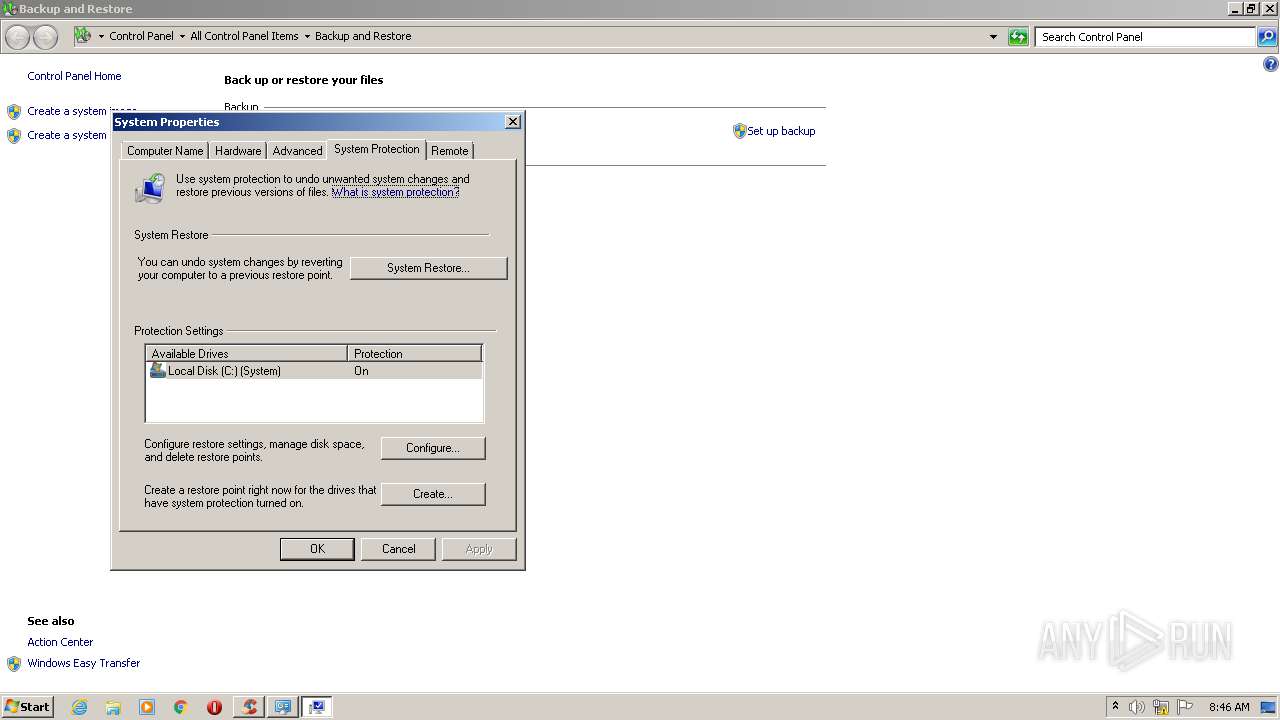Click the Configure... button
The image size is (1280, 720).
coord(433,448)
